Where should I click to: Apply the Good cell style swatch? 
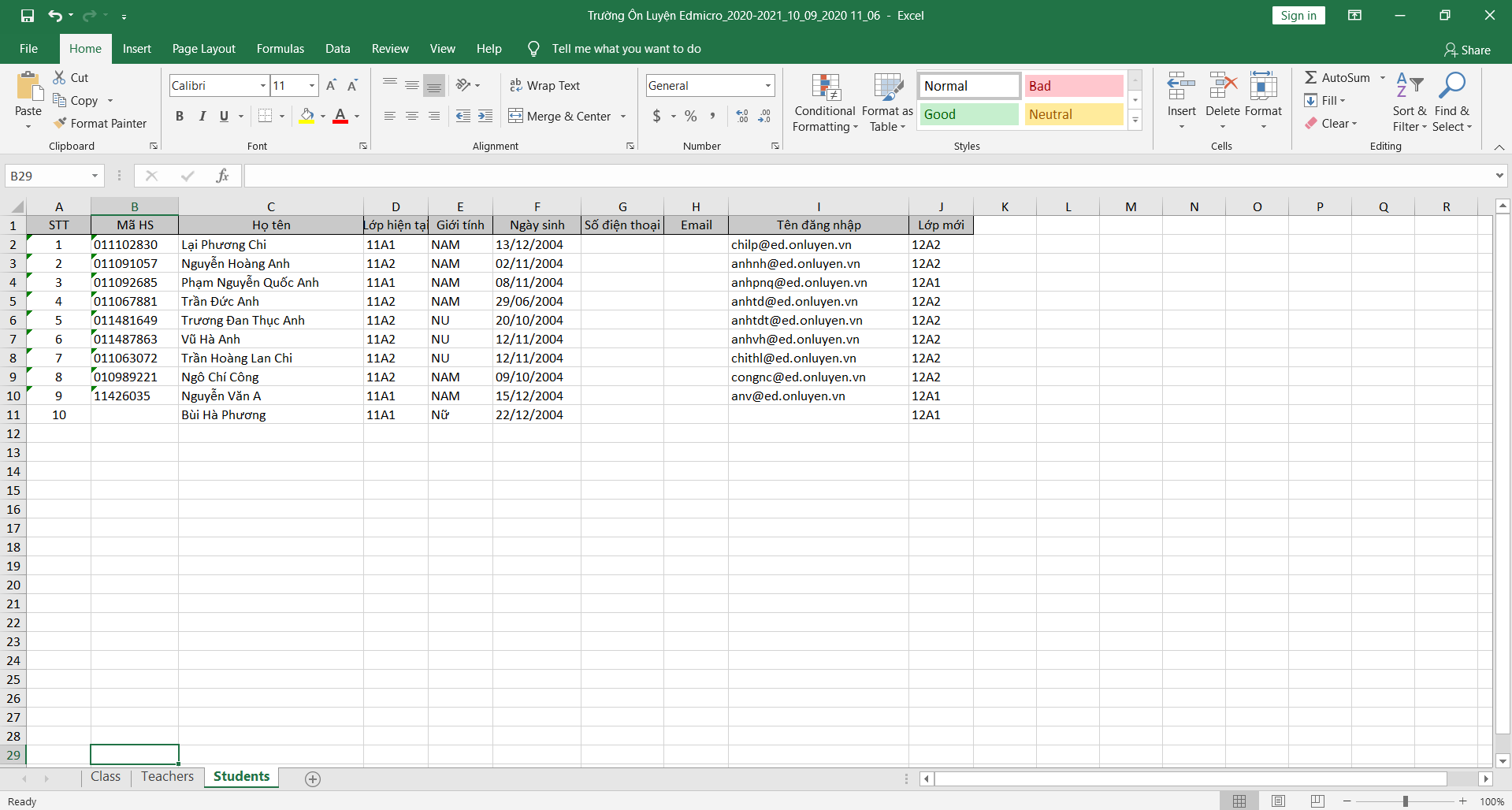969,114
